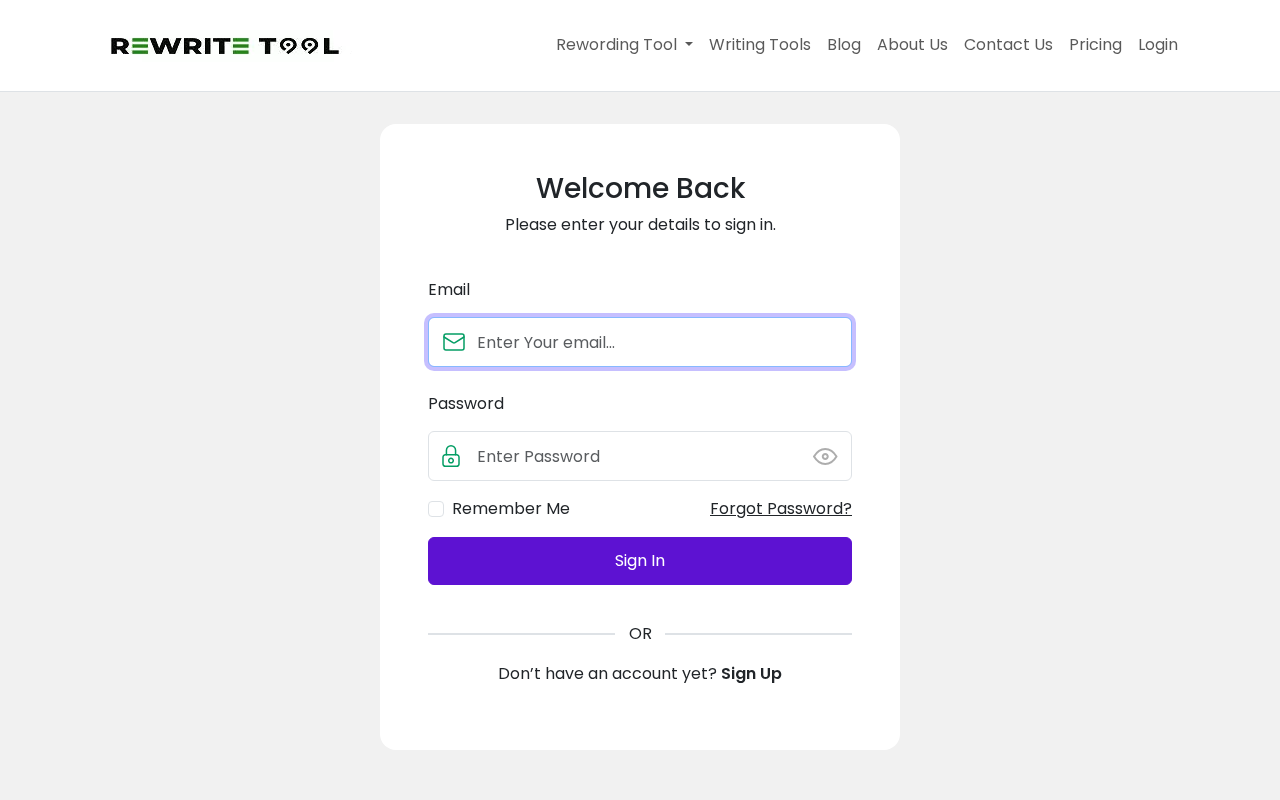This screenshot has height=800, width=1280.
Task: Click Login in the navigation bar
Action: coord(1158,45)
